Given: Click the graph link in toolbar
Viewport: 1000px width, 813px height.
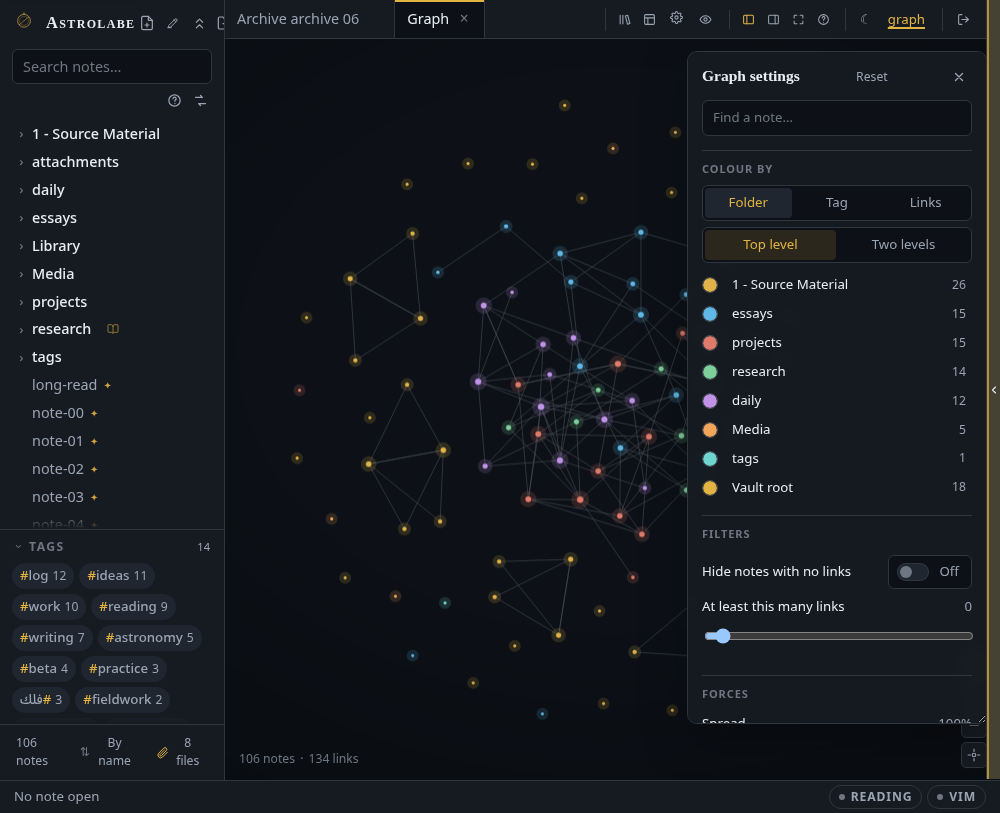Looking at the screenshot, I should point(906,20).
